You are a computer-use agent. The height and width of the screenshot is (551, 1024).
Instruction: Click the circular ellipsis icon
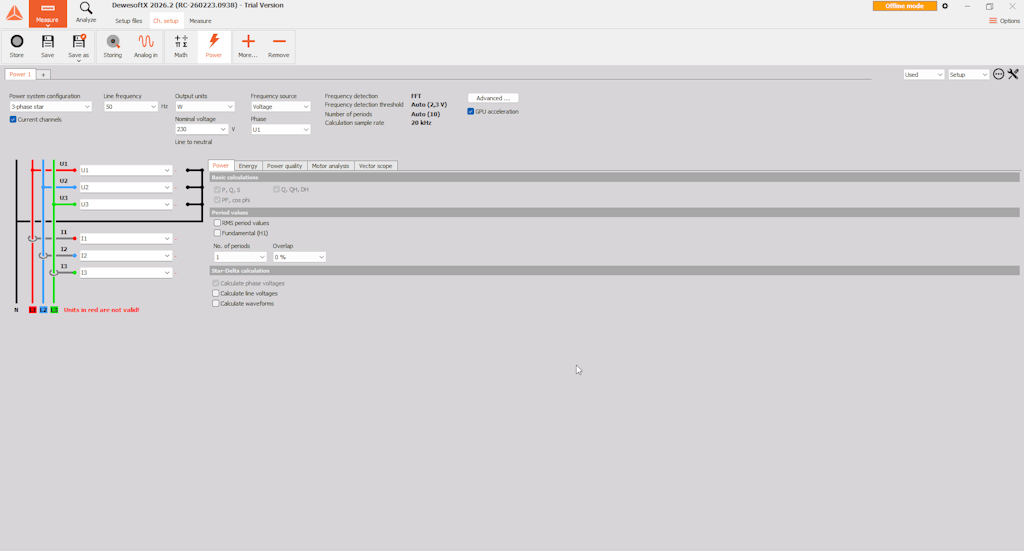(x=999, y=74)
